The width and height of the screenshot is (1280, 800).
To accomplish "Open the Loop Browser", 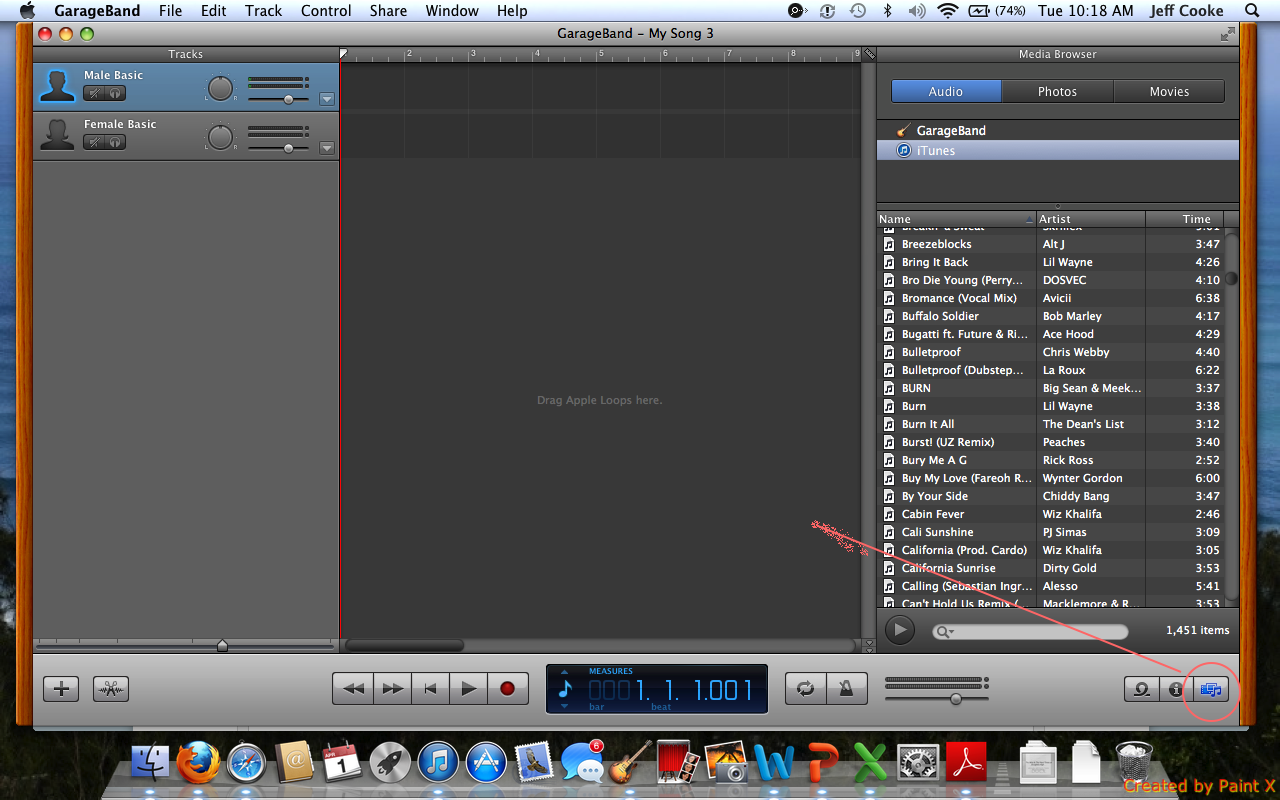I will click(x=1141, y=689).
